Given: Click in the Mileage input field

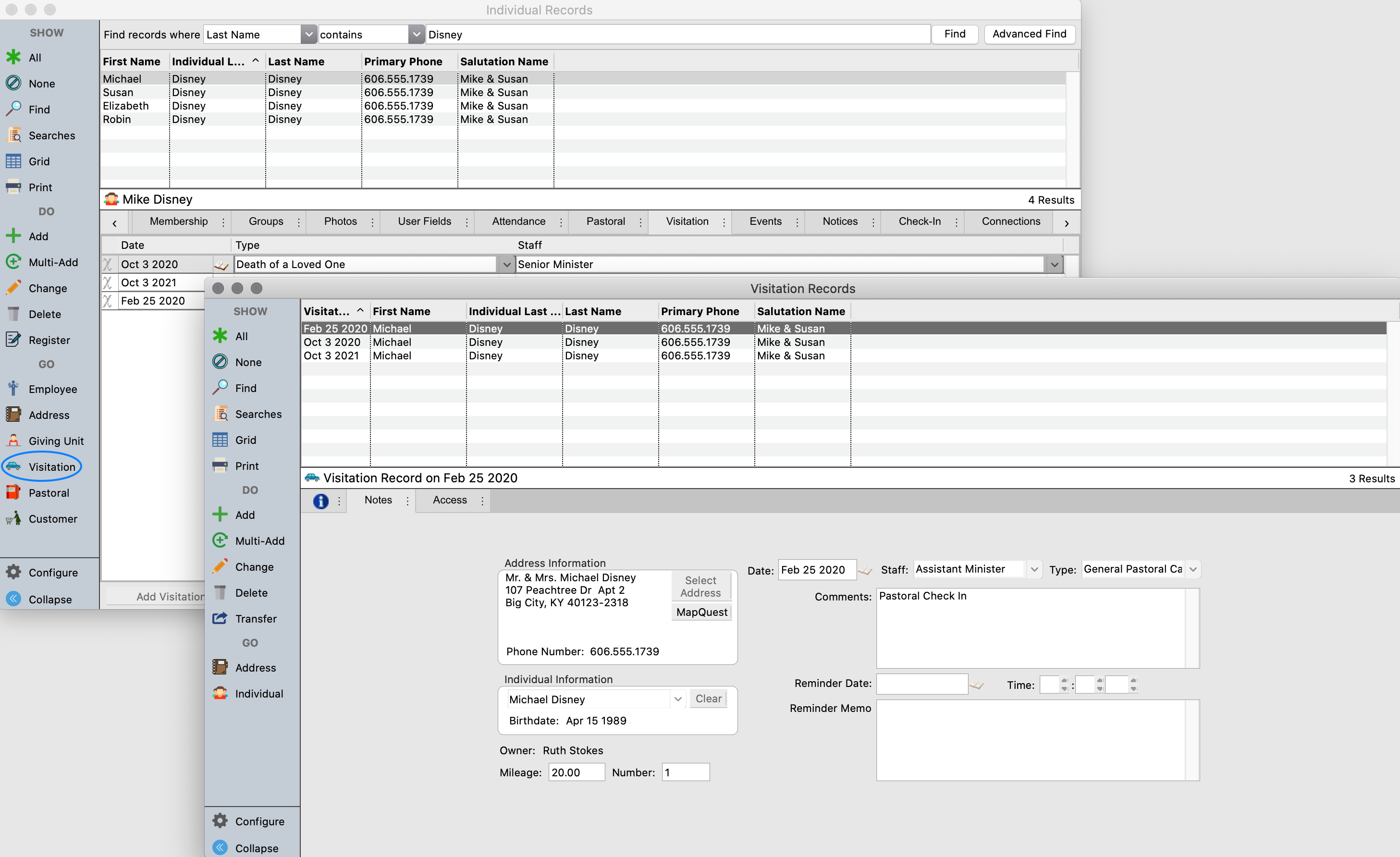Looking at the screenshot, I should click(576, 772).
